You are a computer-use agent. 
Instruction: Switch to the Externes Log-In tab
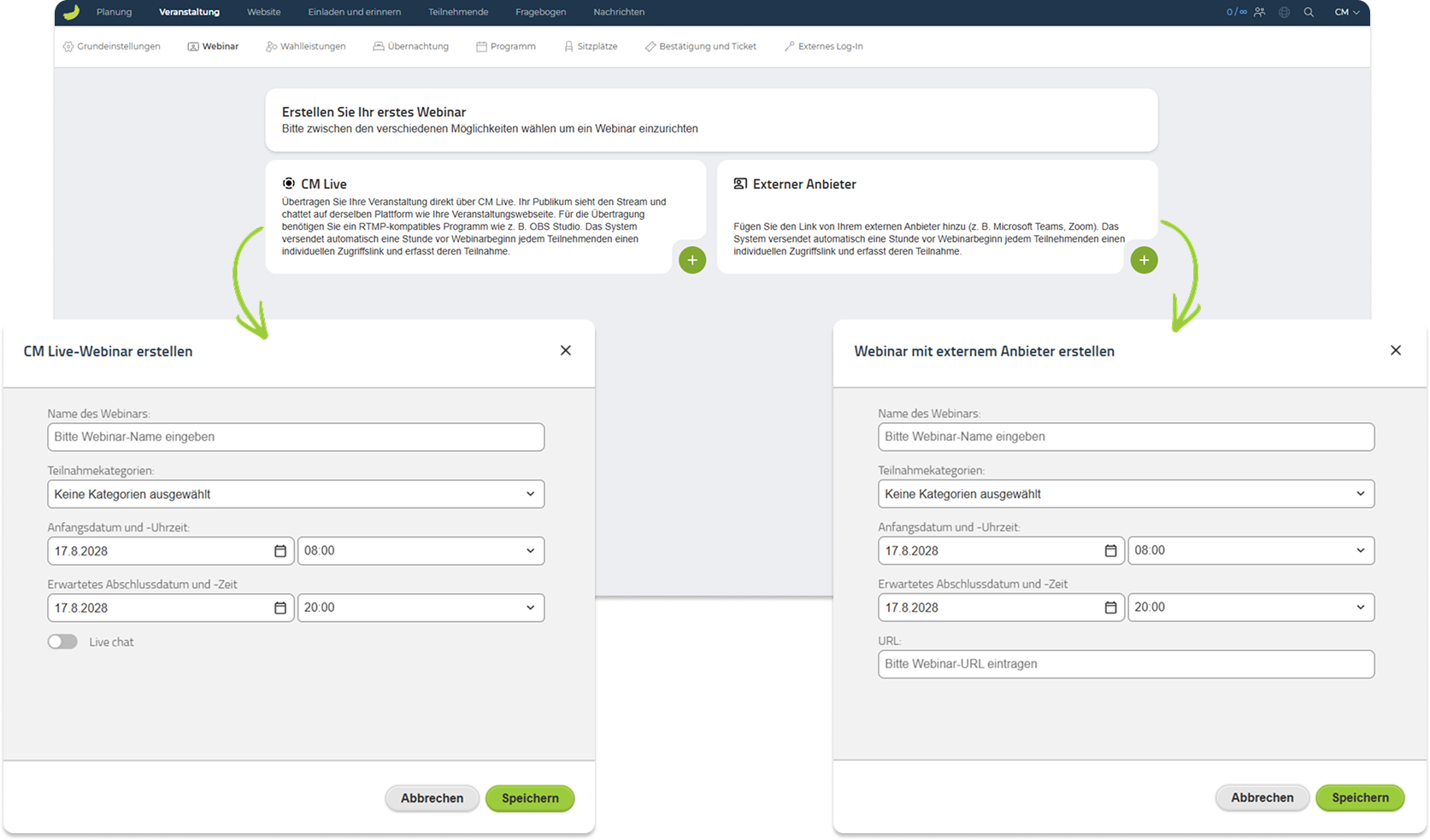[823, 46]
